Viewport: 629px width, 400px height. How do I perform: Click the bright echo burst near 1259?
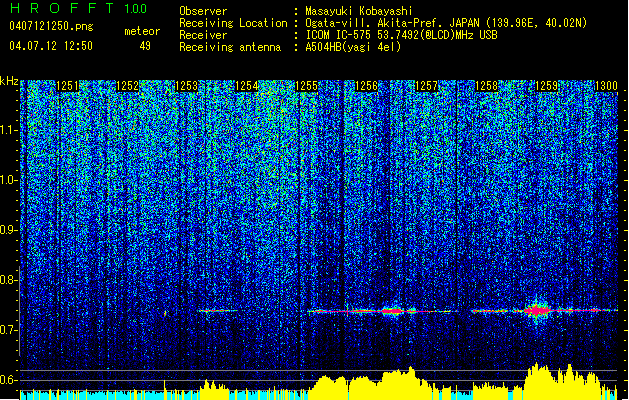pos(536,310)
